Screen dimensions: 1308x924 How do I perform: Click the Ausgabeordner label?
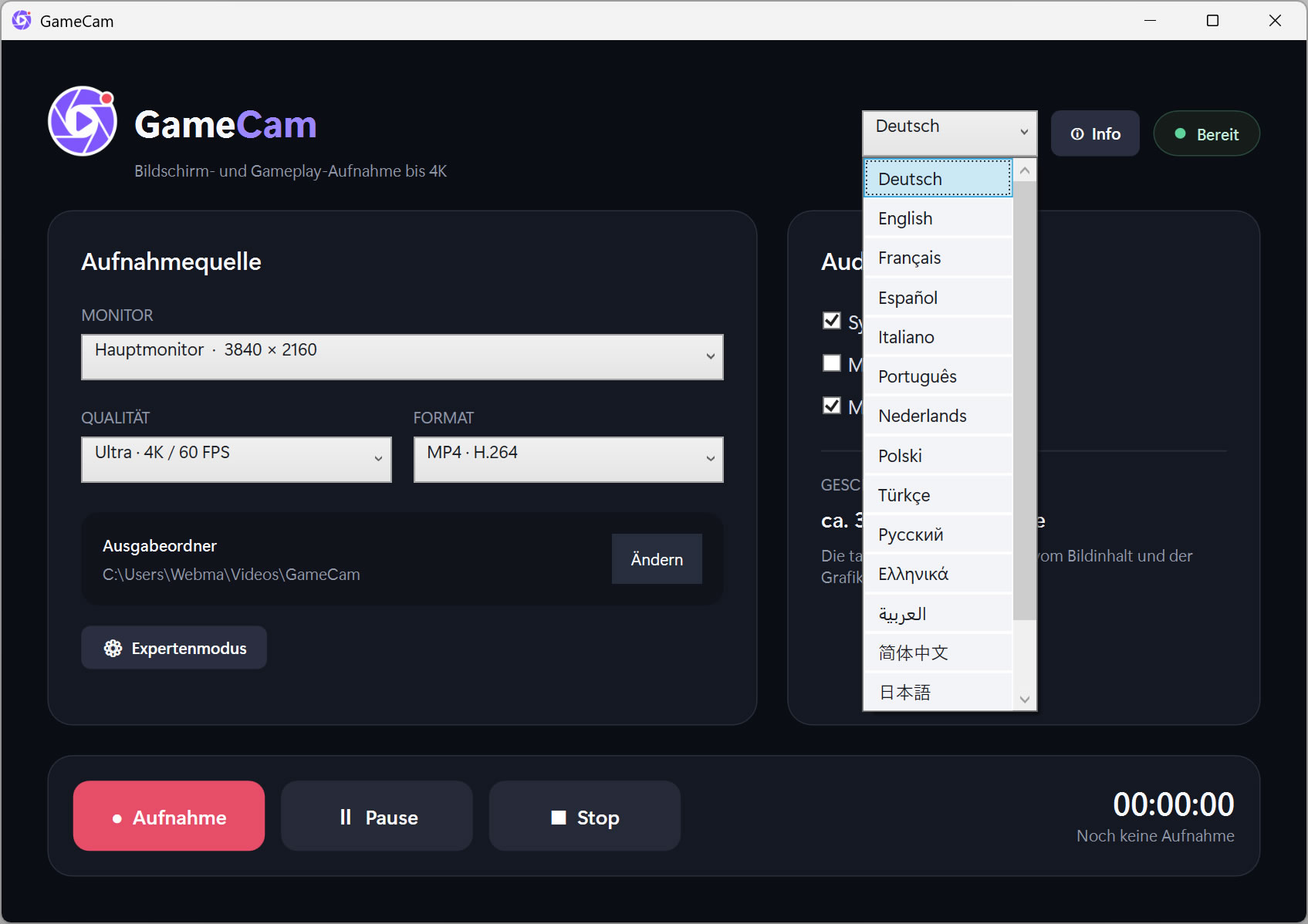click(x=160, y=546)
